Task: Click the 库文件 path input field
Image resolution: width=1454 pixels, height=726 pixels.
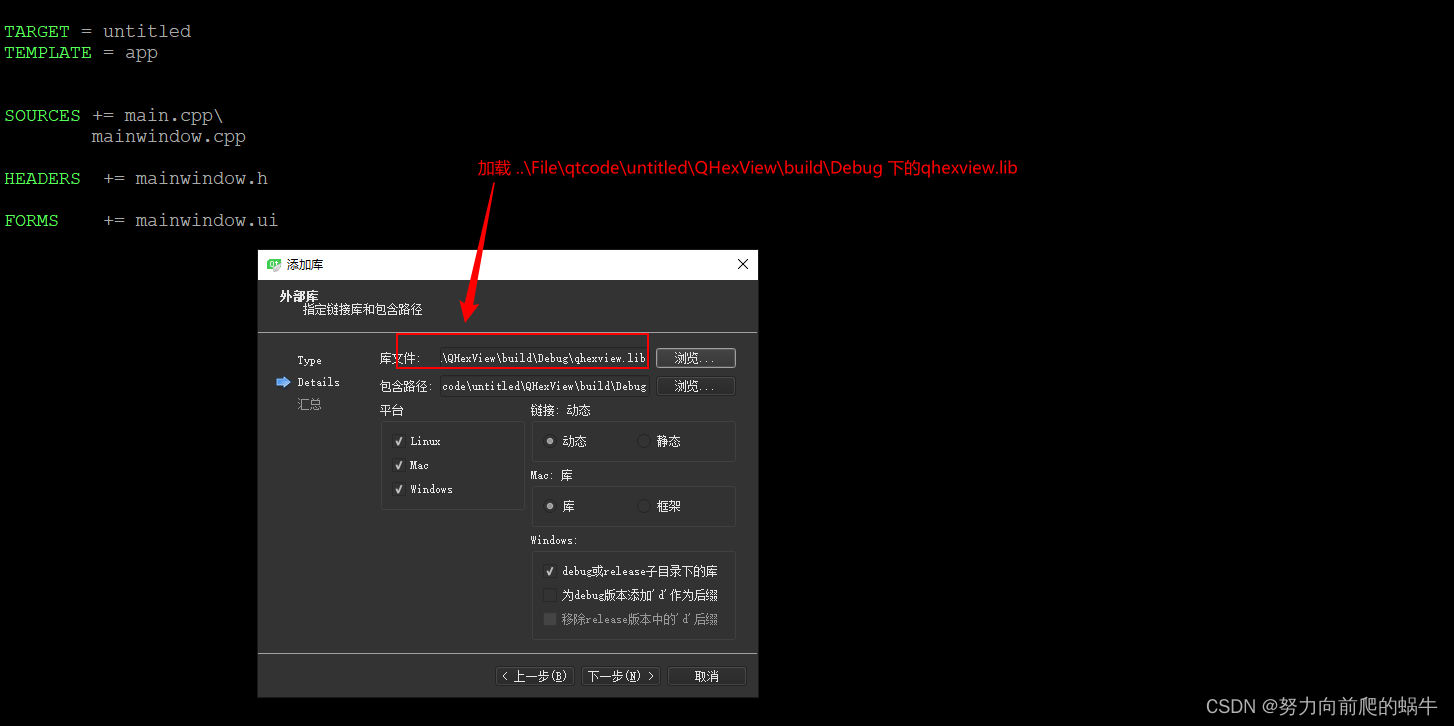Action: click(544, 358)
